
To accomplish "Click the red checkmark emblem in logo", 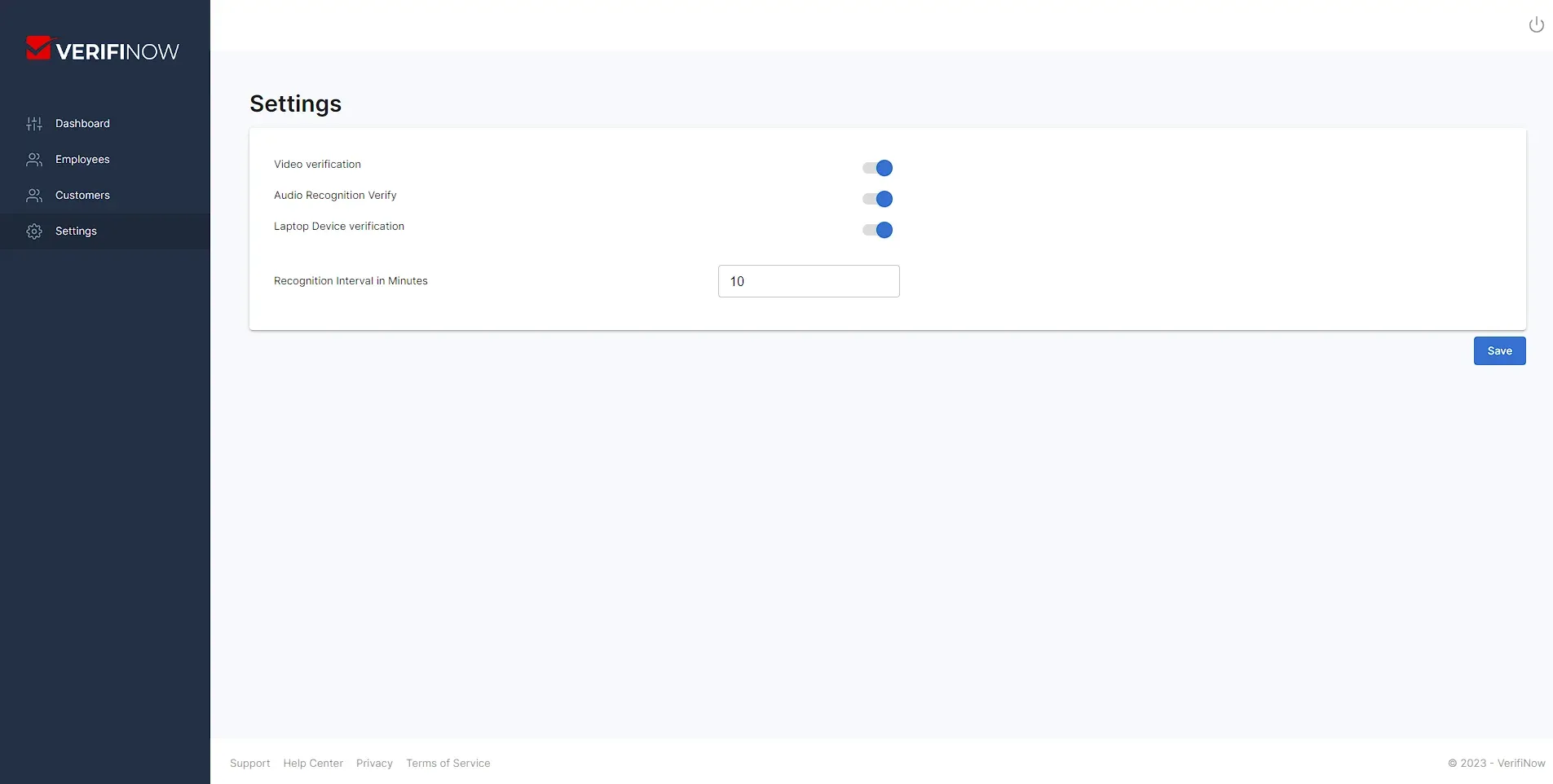I will pos(37,47).
